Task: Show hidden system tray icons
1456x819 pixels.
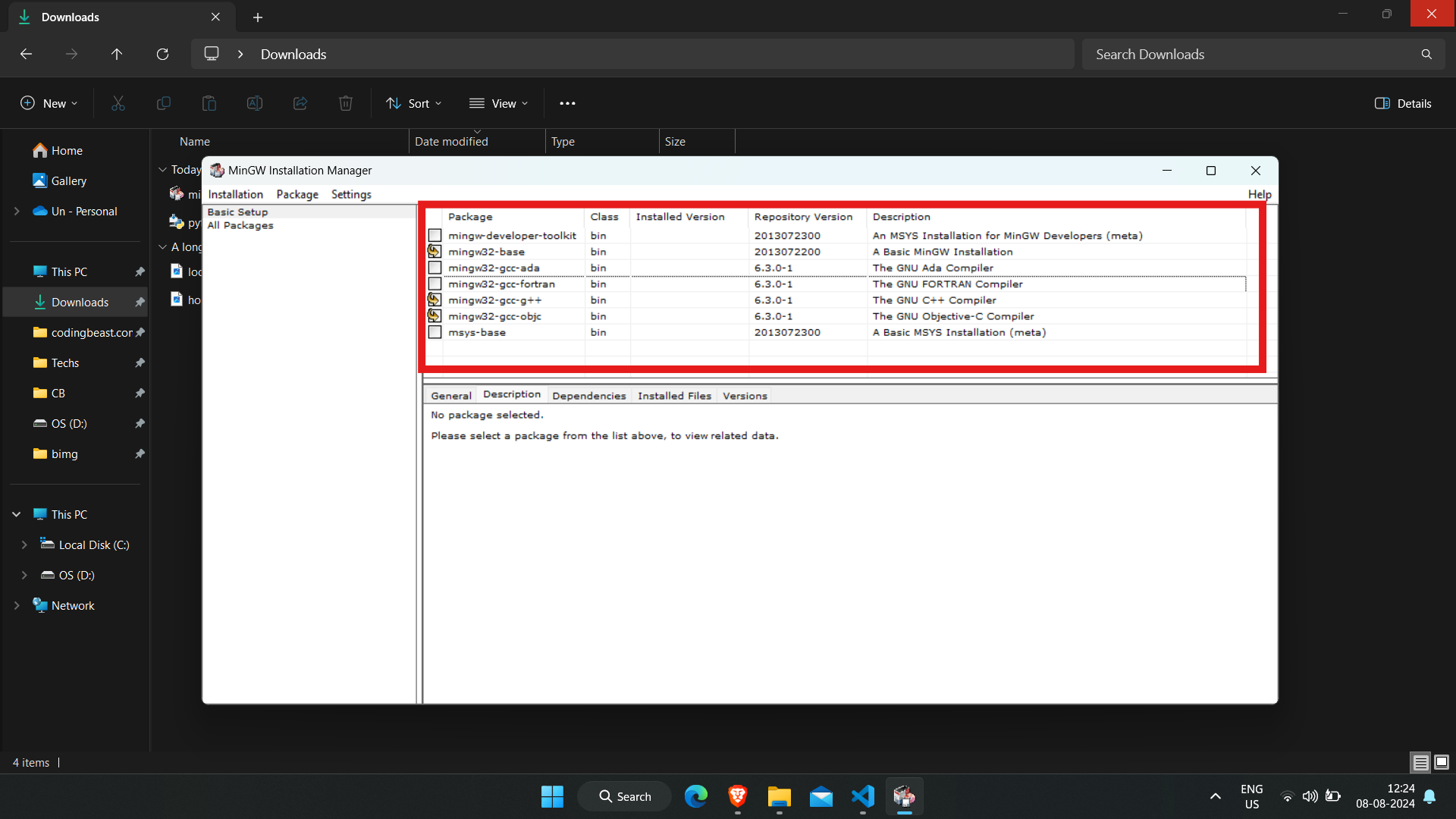Action: (1215, 796)
